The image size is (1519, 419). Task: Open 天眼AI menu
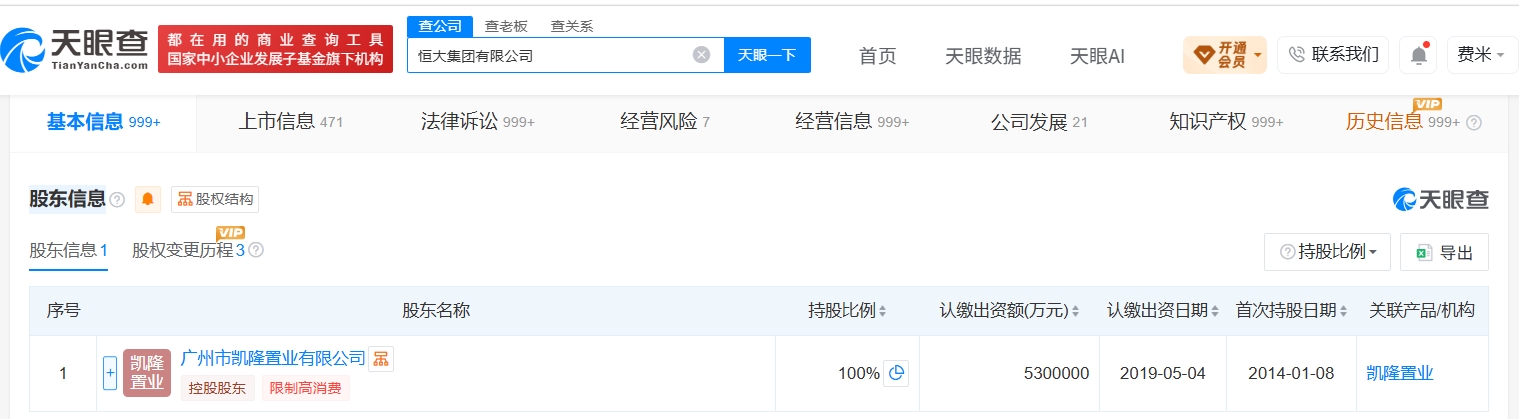(1097, 56)
